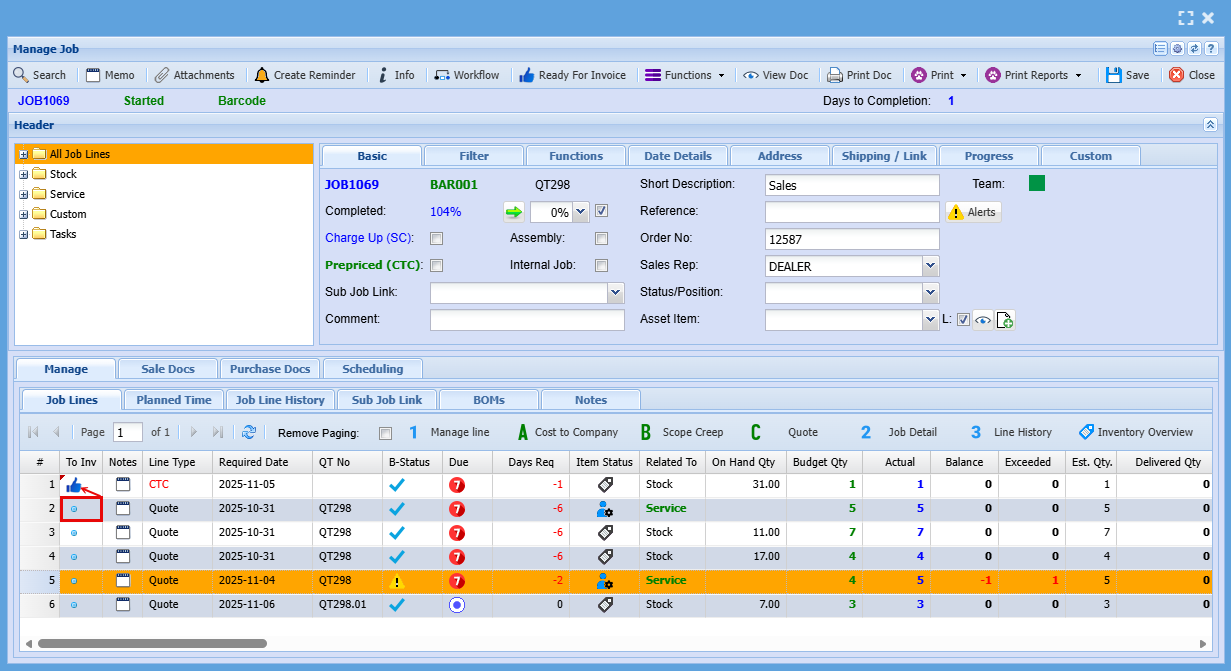The width and height of the screenshot is (1231, 671).
Task: Click the add document icon beside Asset Item
Action: tap(1005, 320)
